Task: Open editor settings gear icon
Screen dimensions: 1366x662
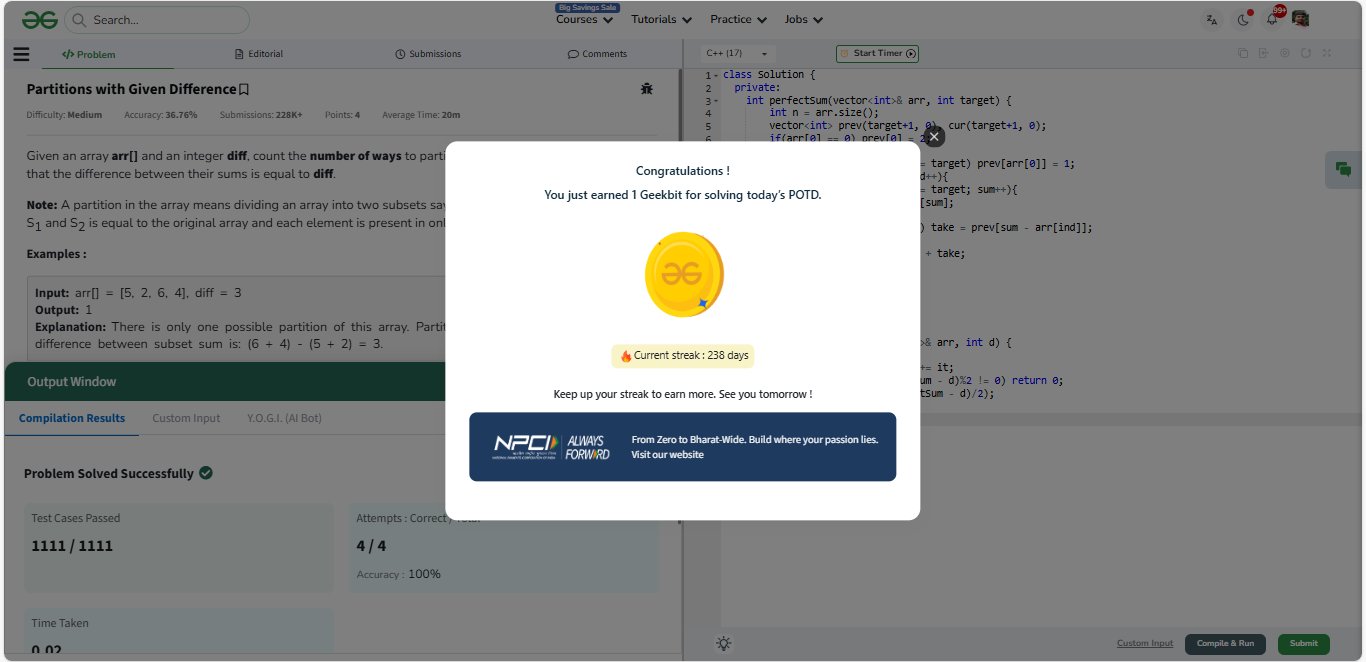Action: click(1285, 53)
